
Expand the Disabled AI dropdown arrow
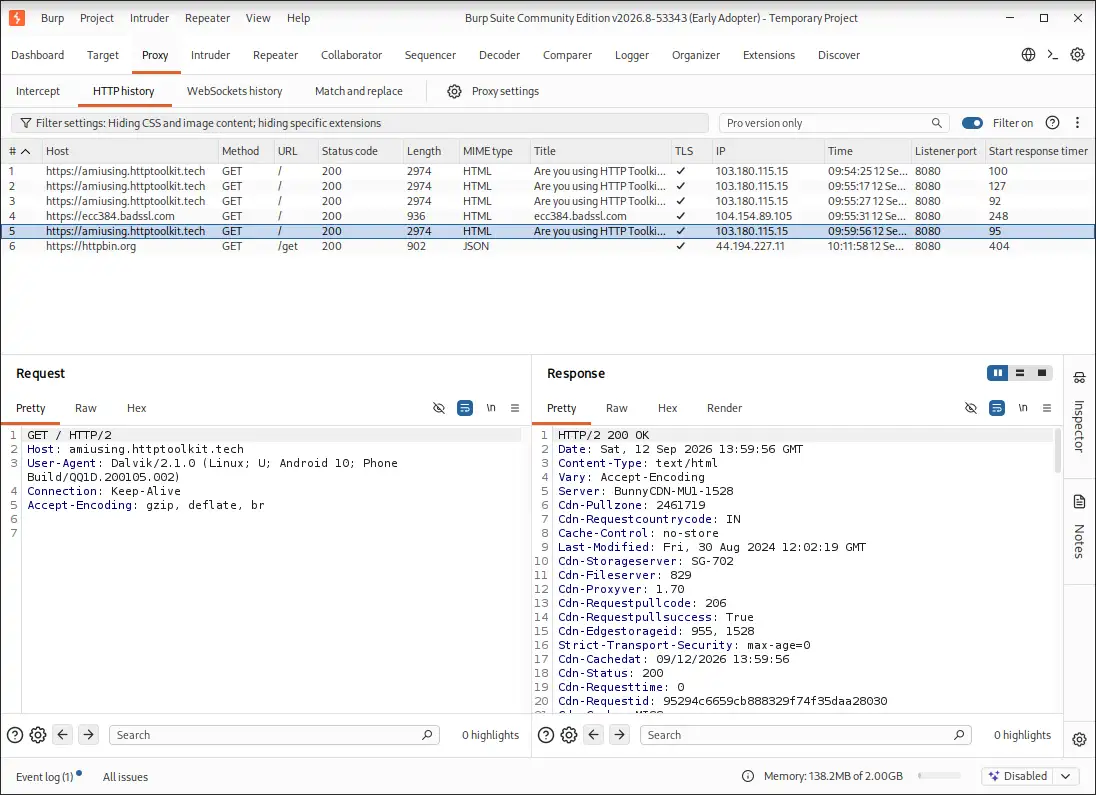tap(1065, 776)
